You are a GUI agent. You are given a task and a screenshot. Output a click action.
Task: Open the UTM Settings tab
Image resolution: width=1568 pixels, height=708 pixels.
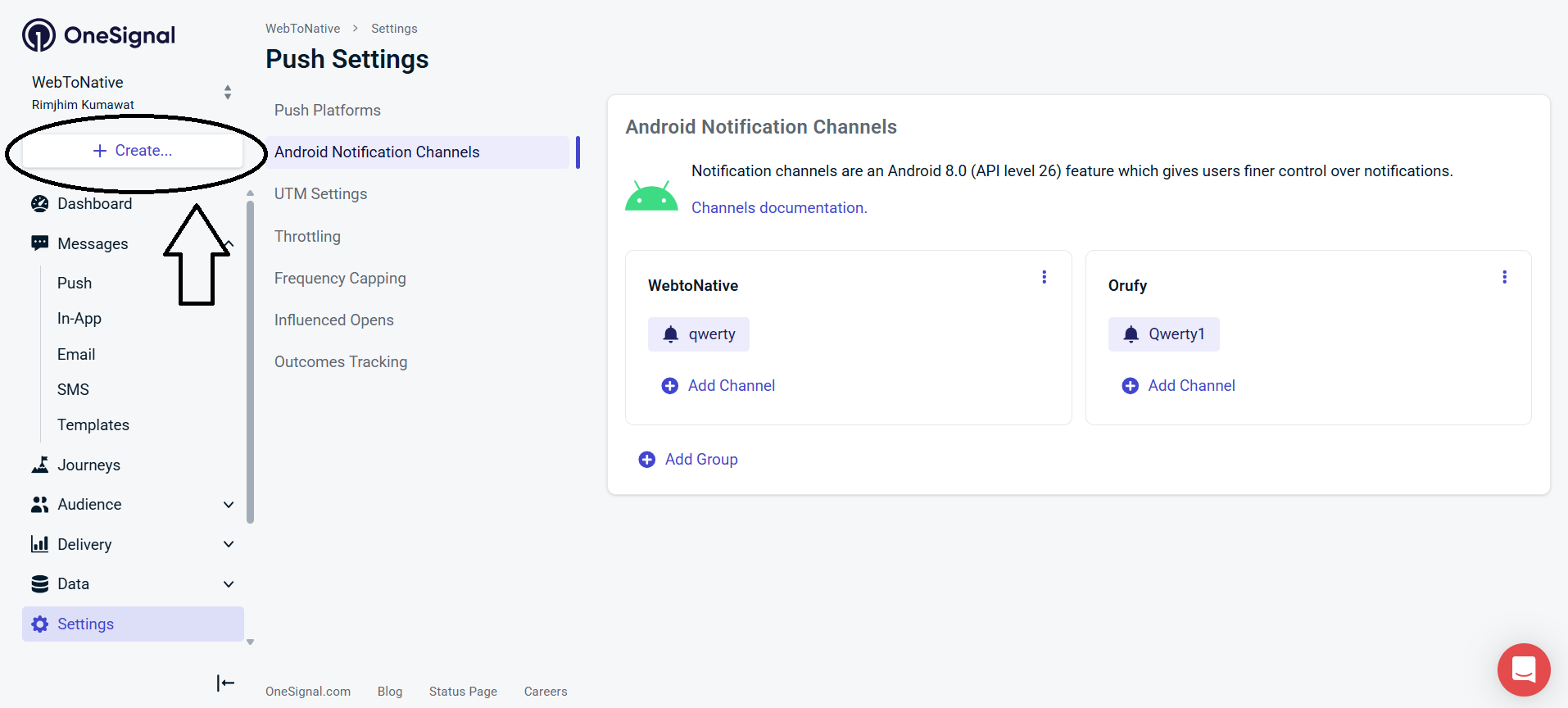[x=320, y=194]
